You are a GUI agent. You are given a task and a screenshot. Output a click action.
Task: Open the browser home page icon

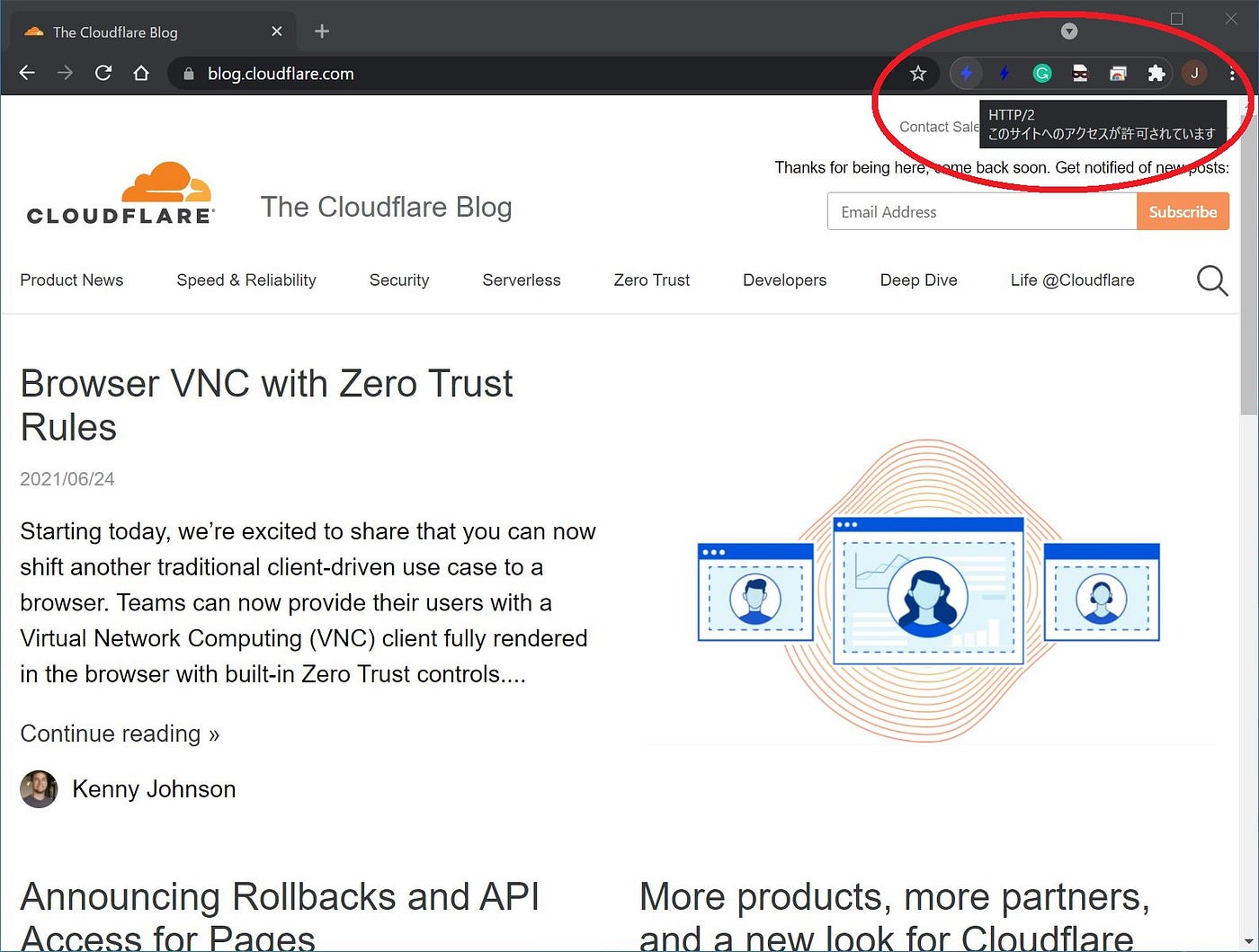coord(141,73)
